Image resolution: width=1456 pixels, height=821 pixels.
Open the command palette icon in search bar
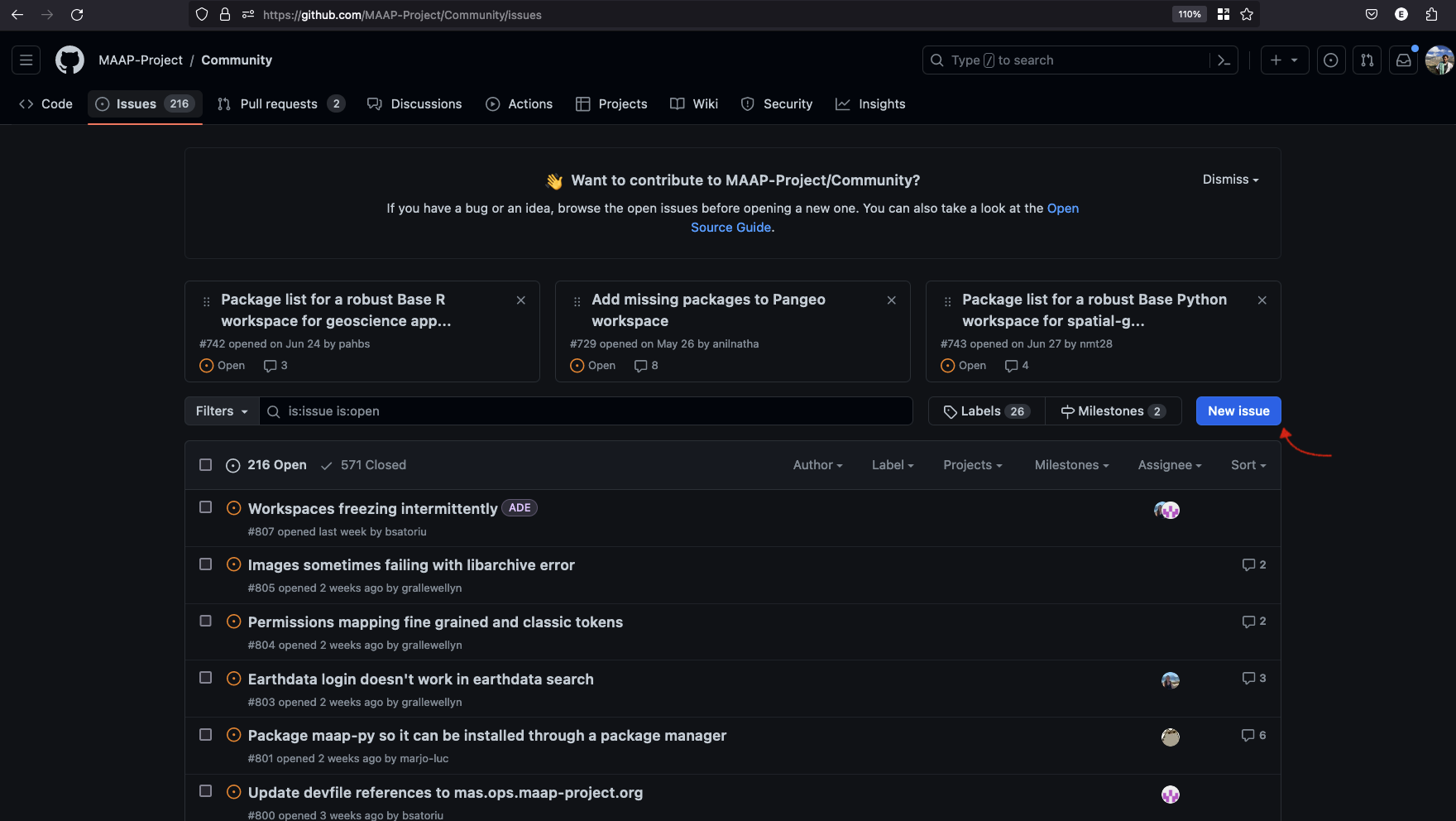click(x=1224, y=60)
